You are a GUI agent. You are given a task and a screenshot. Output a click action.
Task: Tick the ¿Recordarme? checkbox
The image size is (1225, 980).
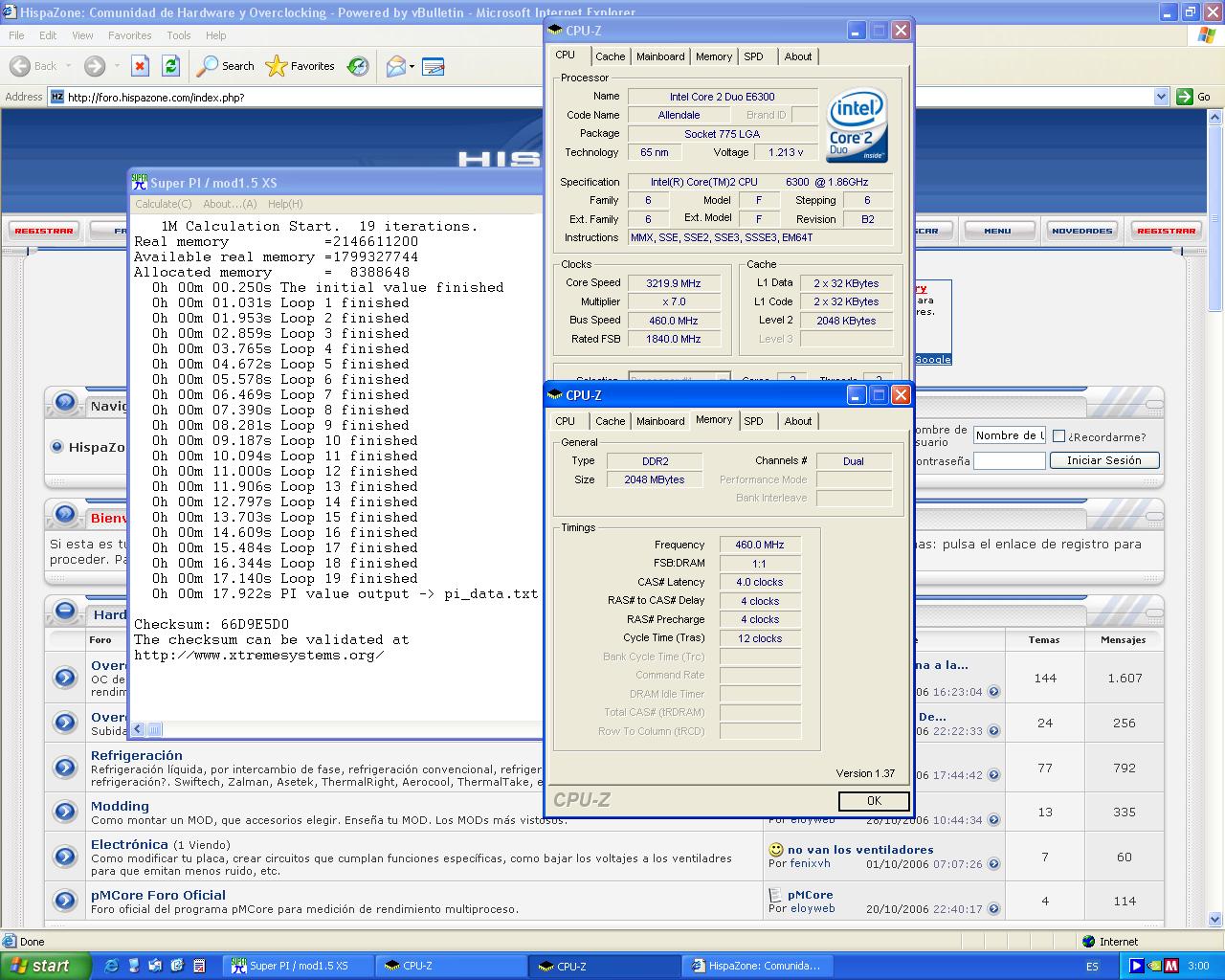pos(1058,436)
